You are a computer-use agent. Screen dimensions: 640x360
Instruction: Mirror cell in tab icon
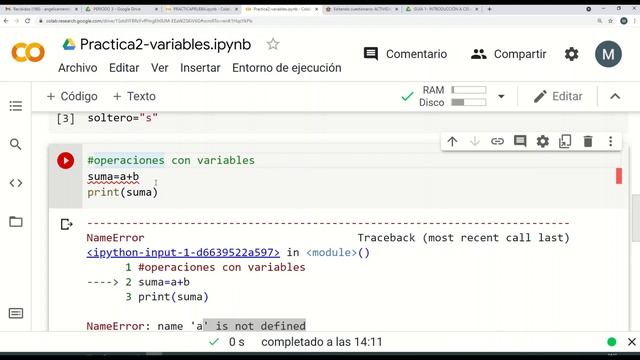pyautogui.click(x=565, y=142)
